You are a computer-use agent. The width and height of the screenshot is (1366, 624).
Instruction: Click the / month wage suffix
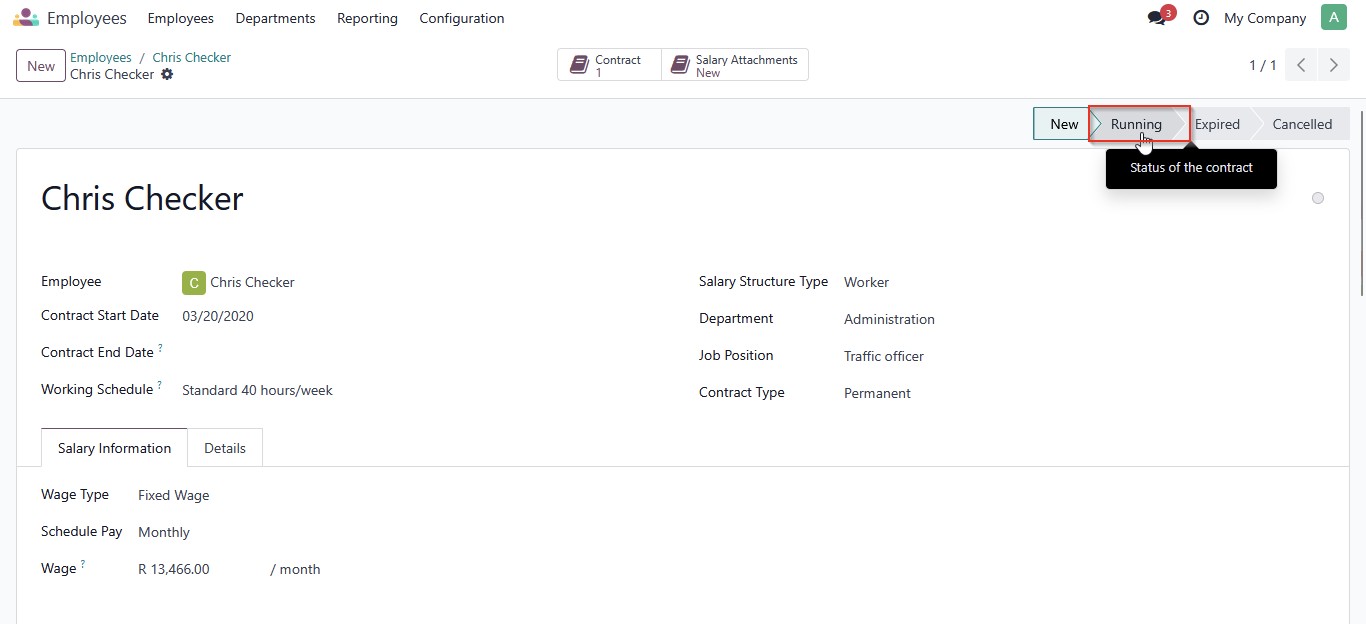pos(295,569)
